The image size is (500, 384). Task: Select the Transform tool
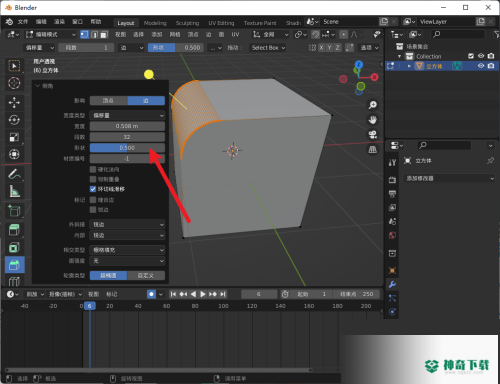14,154
